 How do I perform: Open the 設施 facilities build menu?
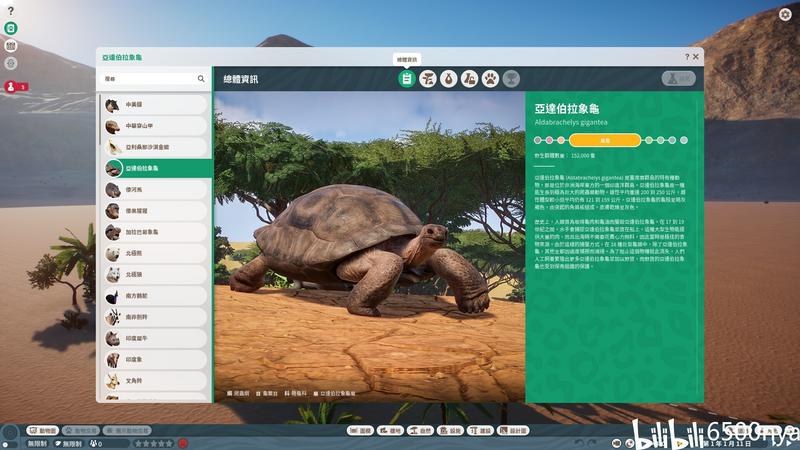[x=451, y=431]
